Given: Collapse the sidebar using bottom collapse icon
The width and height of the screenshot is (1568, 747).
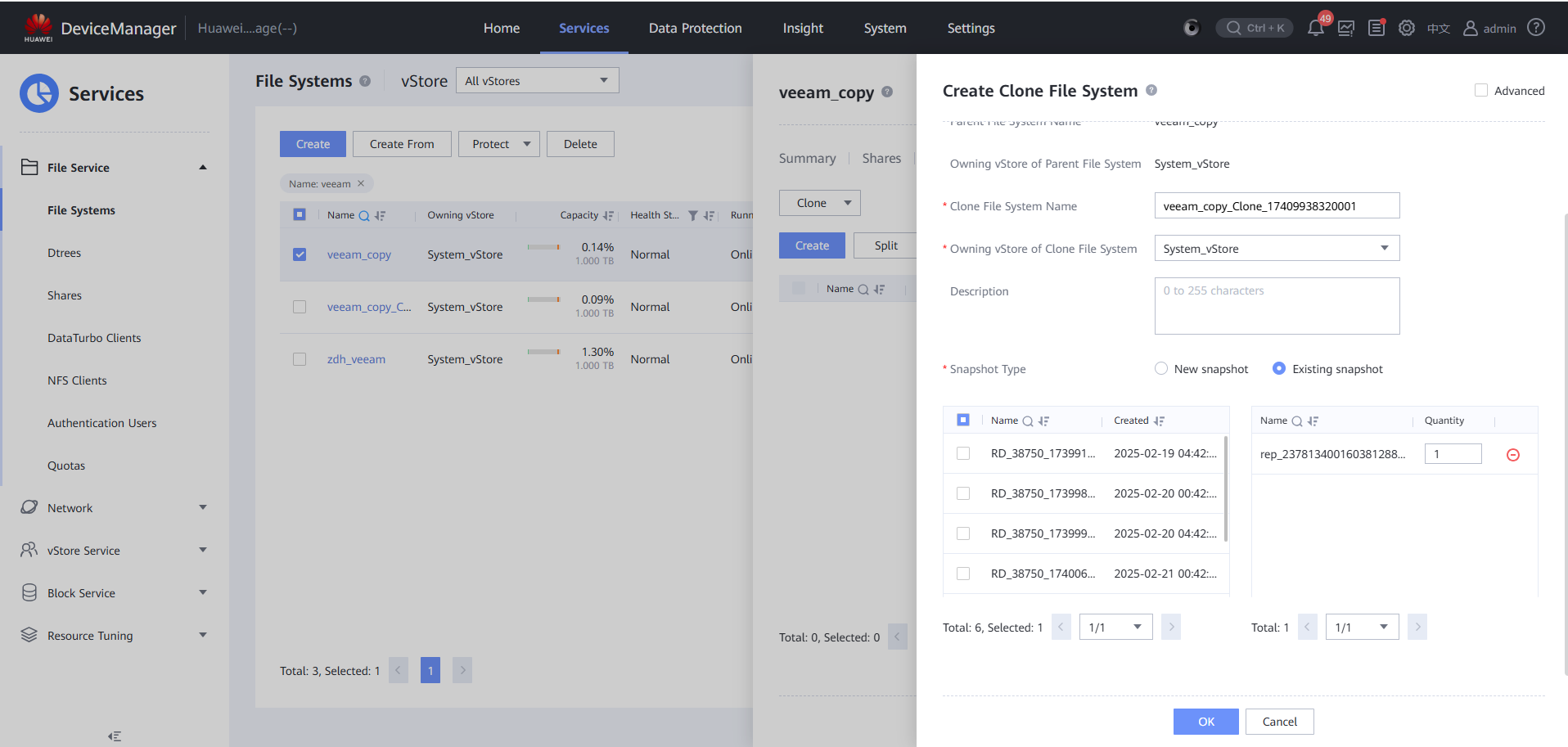Looking at the screenshot, I should pyautogui.click(x=115, y=736).
